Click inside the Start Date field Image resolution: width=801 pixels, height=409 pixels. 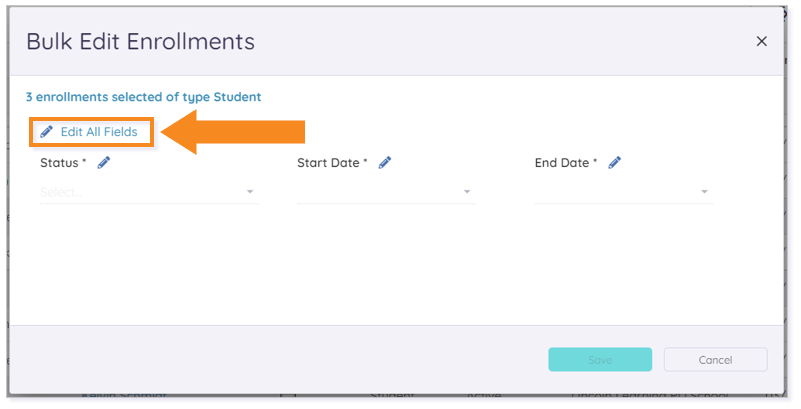386,193
